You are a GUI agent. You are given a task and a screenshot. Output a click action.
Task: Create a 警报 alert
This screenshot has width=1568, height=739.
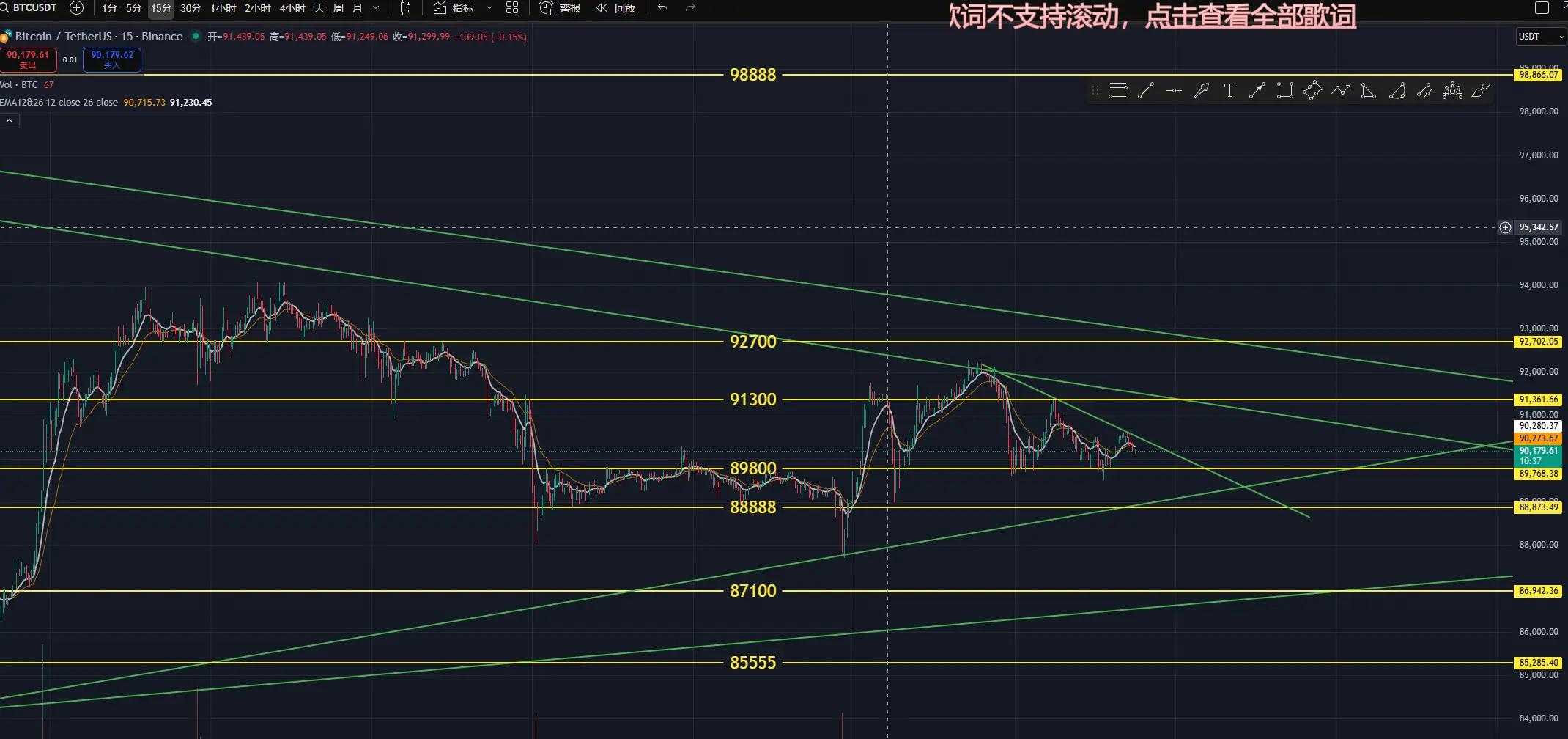tap(560, 8)
